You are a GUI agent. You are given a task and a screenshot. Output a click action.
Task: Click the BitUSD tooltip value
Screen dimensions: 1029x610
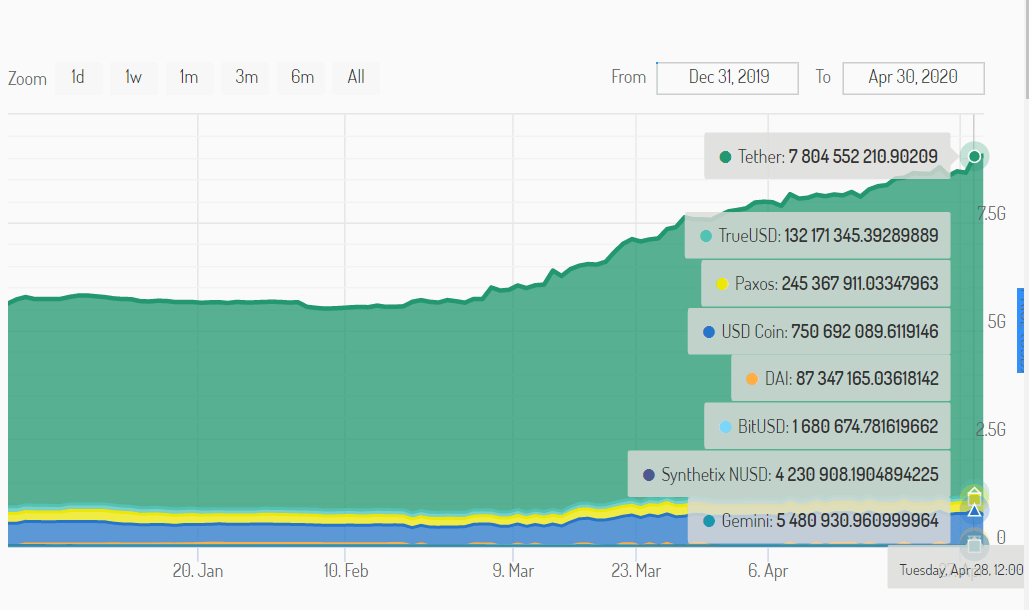point(865,426)
